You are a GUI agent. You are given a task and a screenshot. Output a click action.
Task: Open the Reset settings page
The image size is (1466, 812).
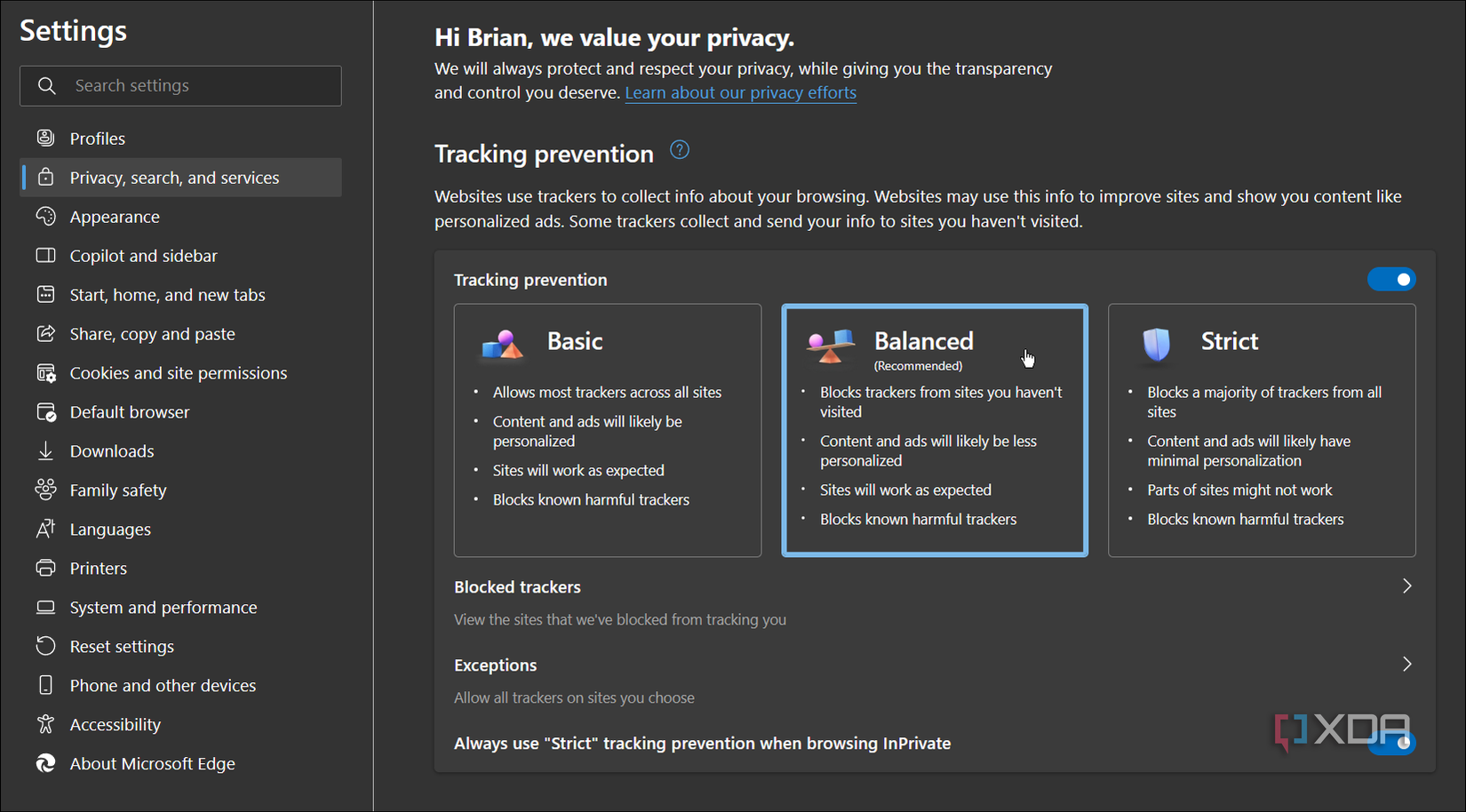tap(122, 647)
